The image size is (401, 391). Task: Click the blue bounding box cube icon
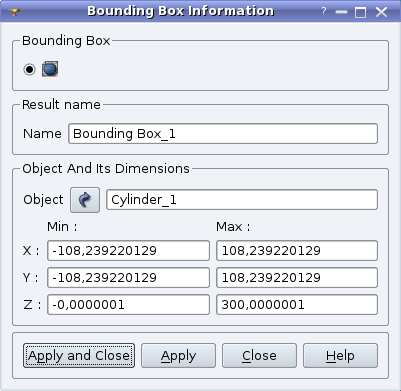coord(50,69)
